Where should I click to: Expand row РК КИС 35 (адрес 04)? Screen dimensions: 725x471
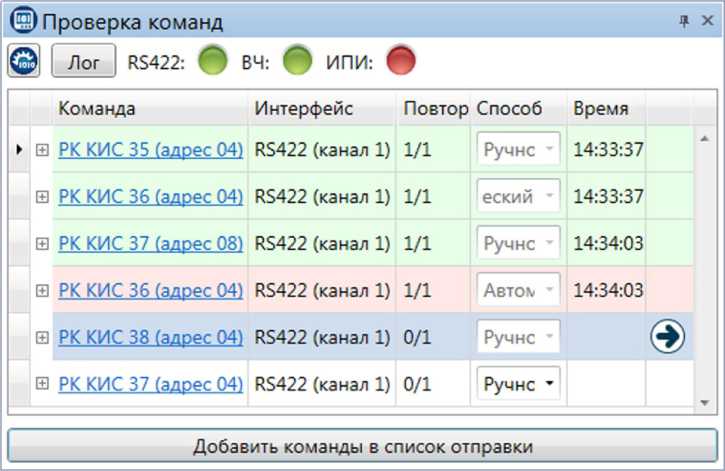pos(42,150)
